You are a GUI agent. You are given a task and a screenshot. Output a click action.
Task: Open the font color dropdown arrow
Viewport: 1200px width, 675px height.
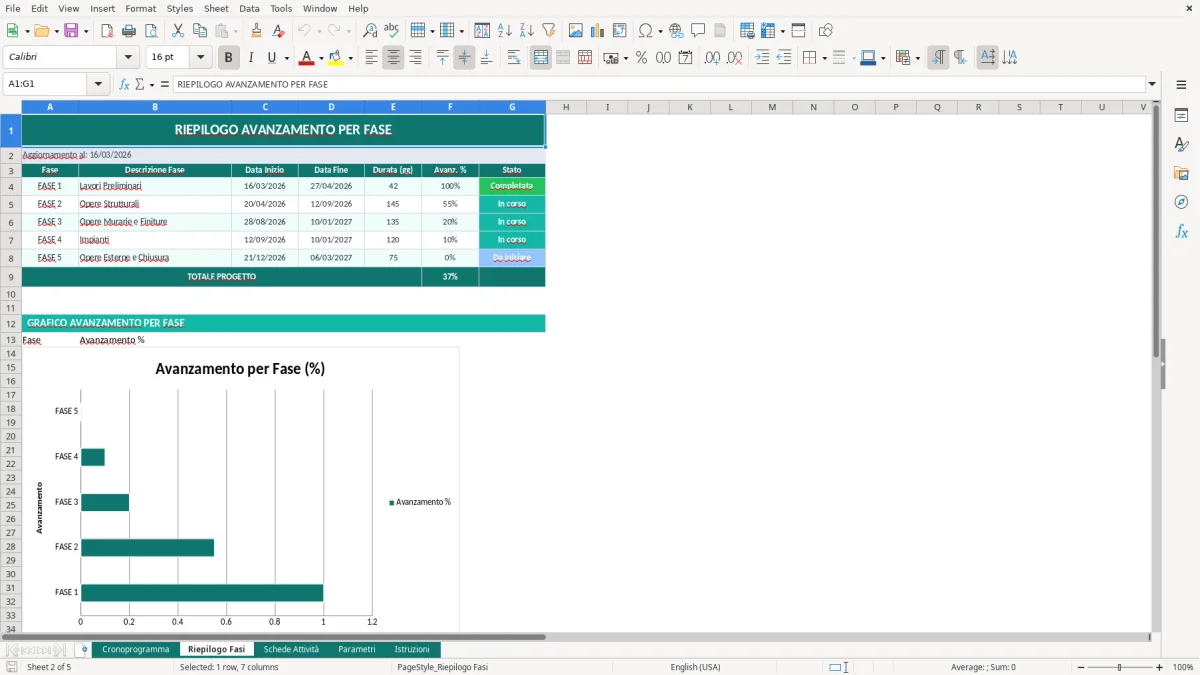tap(320, 58)
